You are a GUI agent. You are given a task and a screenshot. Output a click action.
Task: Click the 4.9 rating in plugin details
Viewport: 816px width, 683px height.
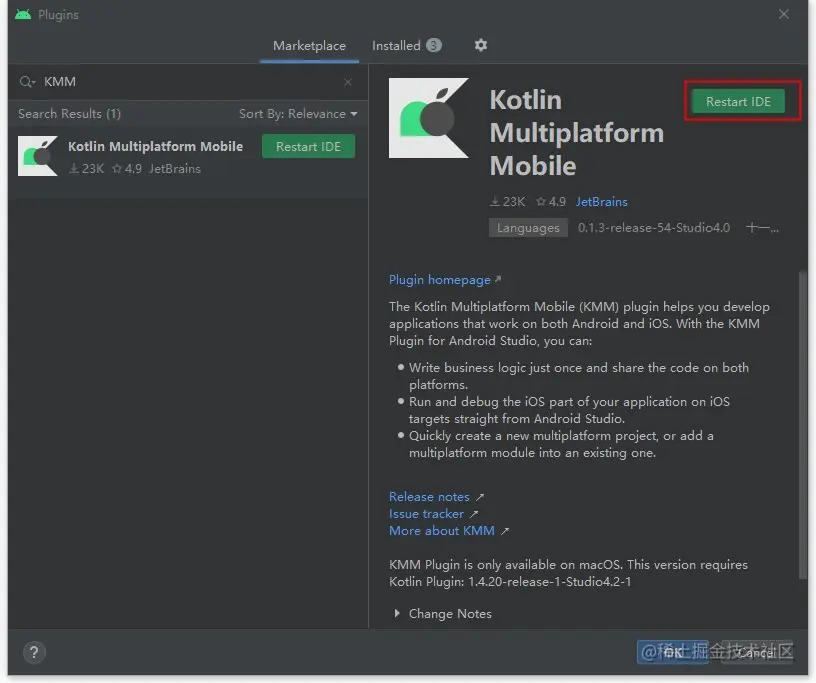click(551, 201)
